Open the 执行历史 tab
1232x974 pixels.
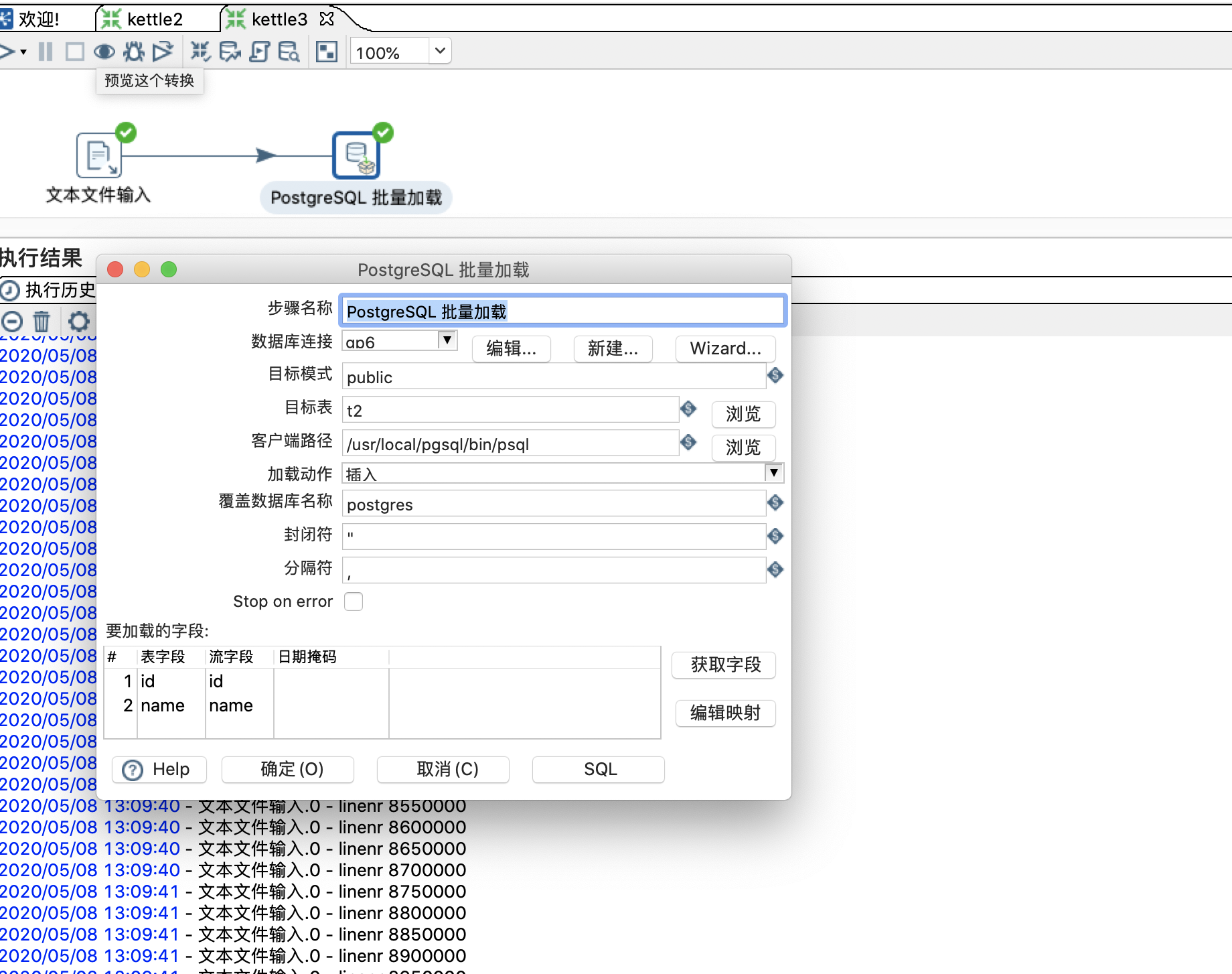pos(50,290)
